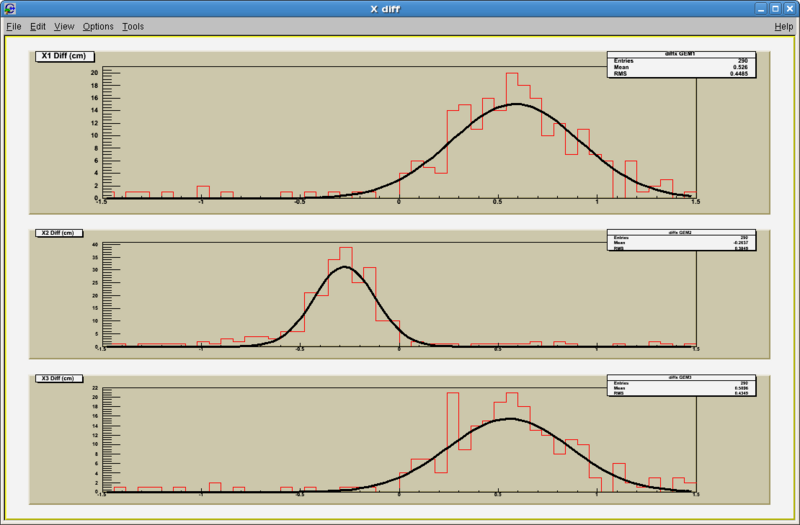800x525 pixels.
Task: Click the Entries row in GEM3 stats box
Action: [681, 383]
